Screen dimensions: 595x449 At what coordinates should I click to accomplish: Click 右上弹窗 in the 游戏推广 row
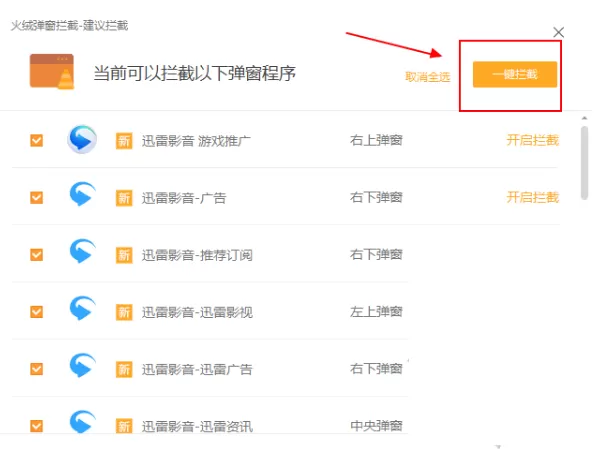[x=376, y=140]
